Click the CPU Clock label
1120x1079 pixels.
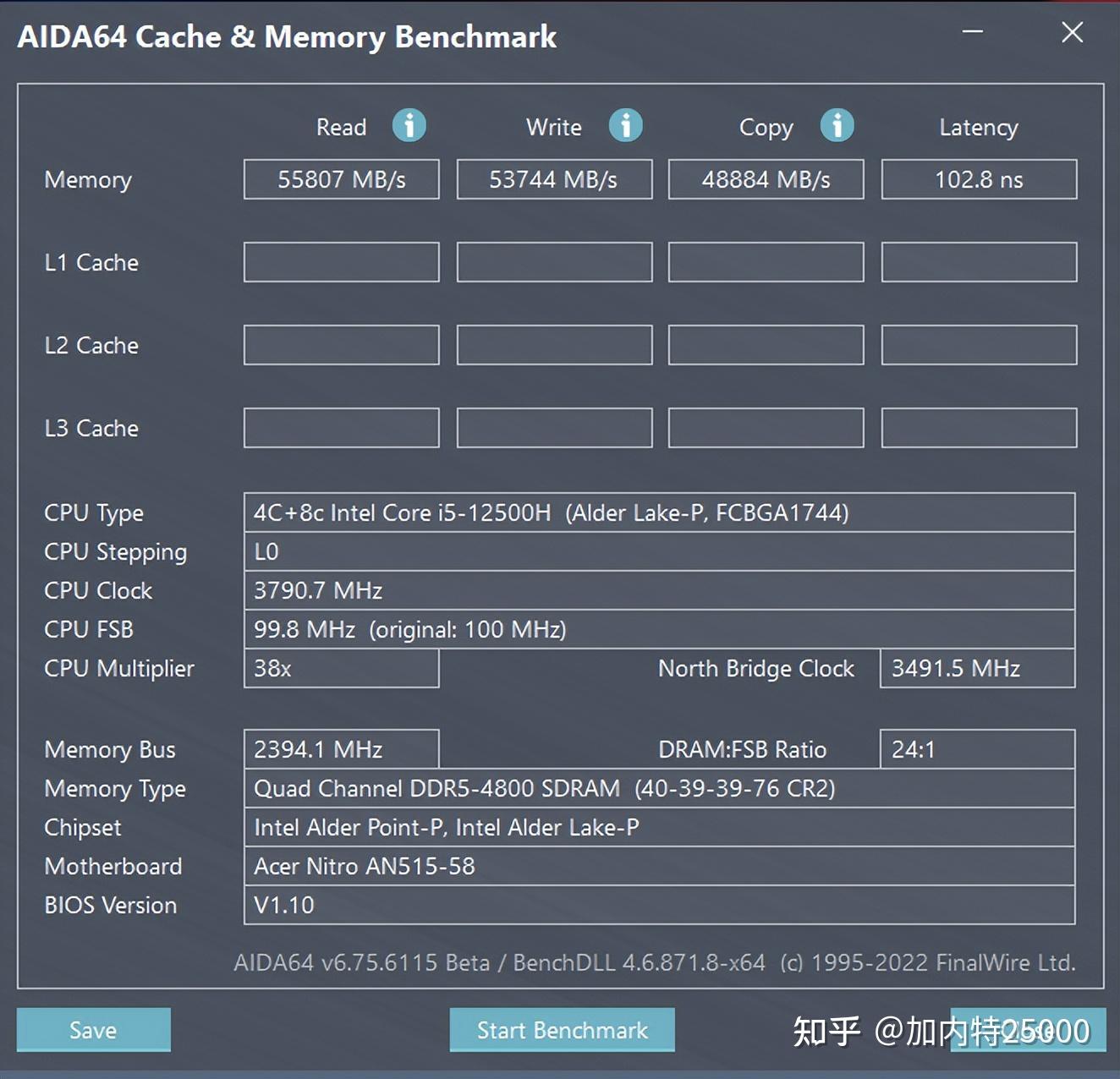(98, 590)
